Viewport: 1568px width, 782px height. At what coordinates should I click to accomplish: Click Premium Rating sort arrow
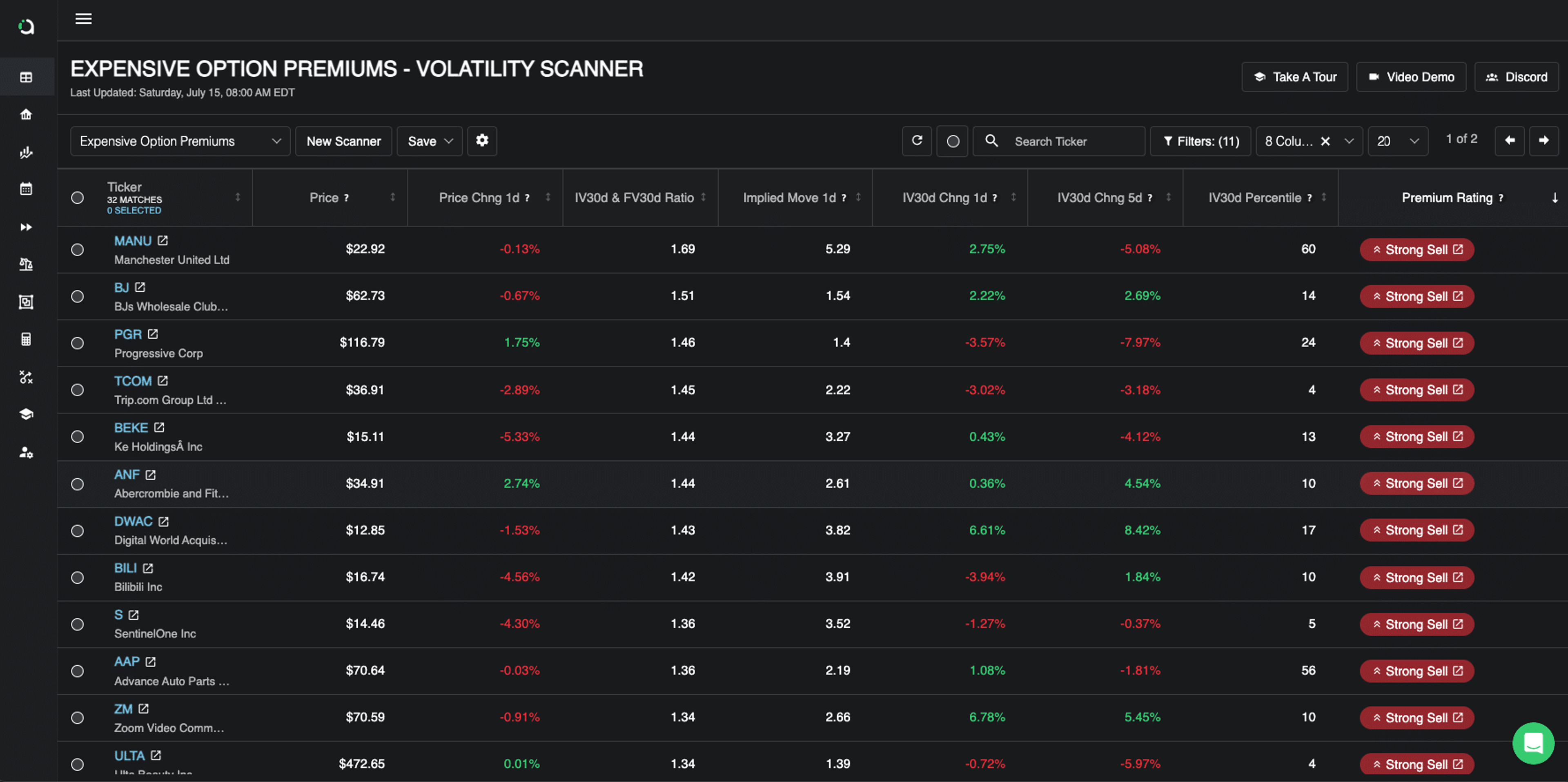pyautogui.click(x=1555, y=198)
